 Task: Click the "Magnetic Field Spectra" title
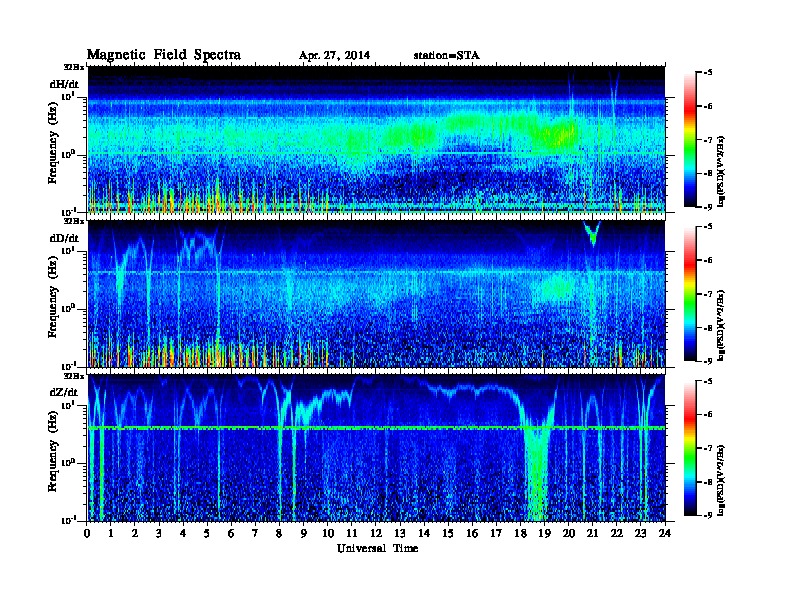tap(164, 55)
